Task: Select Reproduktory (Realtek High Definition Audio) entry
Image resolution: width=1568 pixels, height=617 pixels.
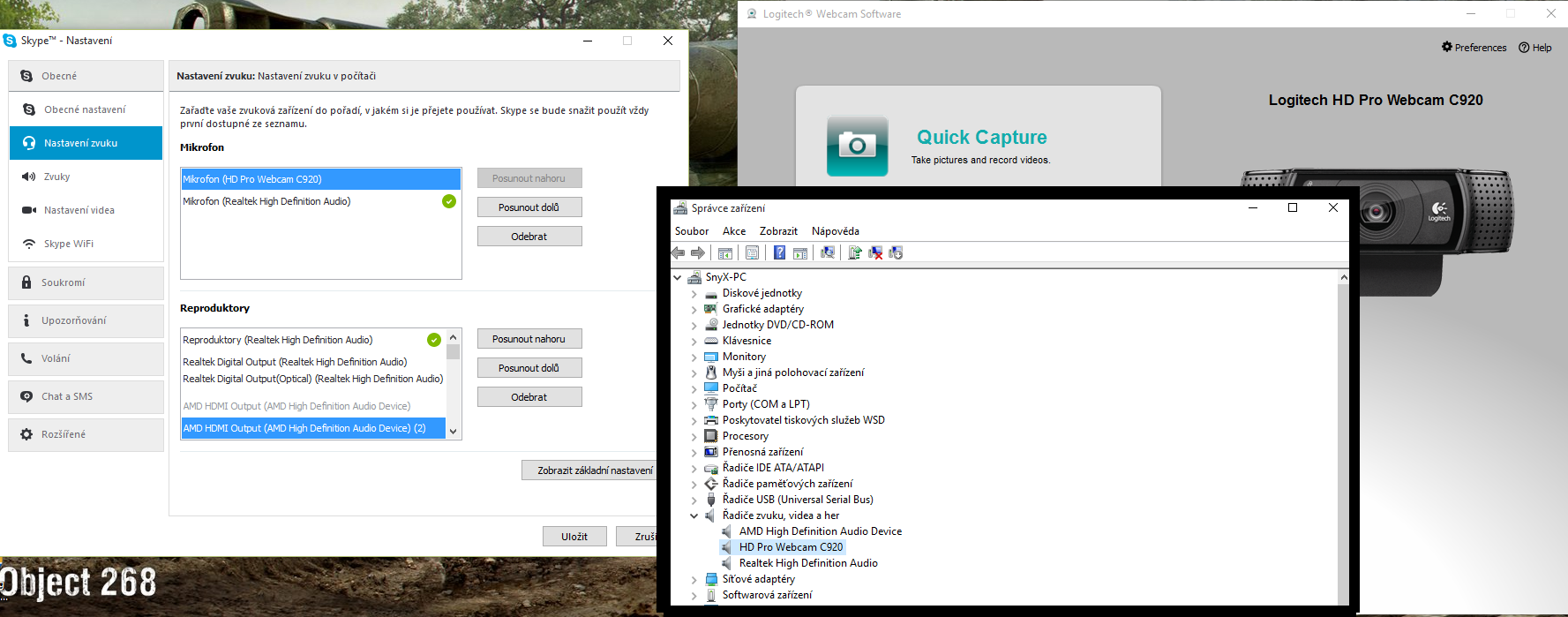Action: pos(312,340)
